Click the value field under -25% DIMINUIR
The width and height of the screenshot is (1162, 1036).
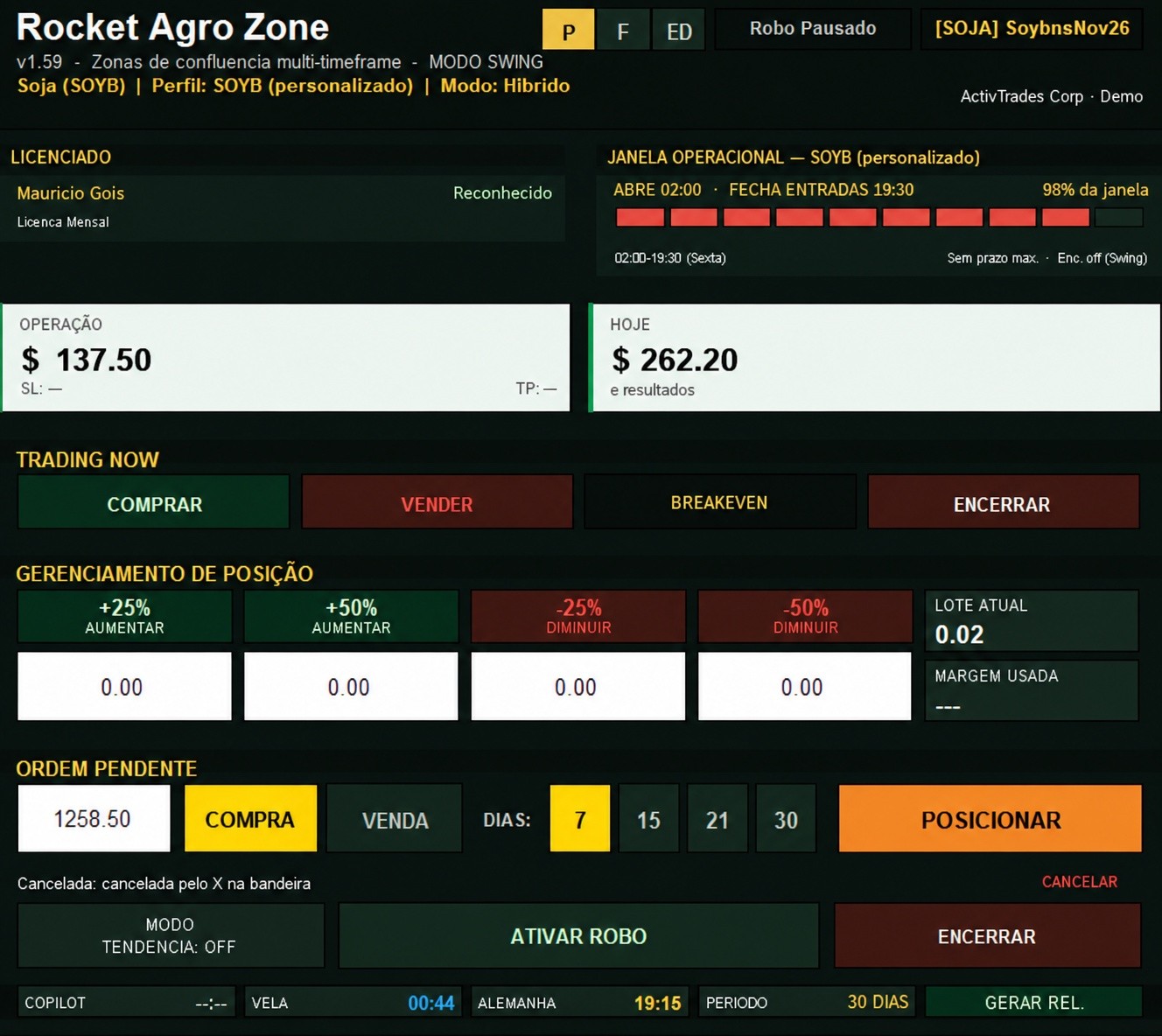tap(578, 686)
